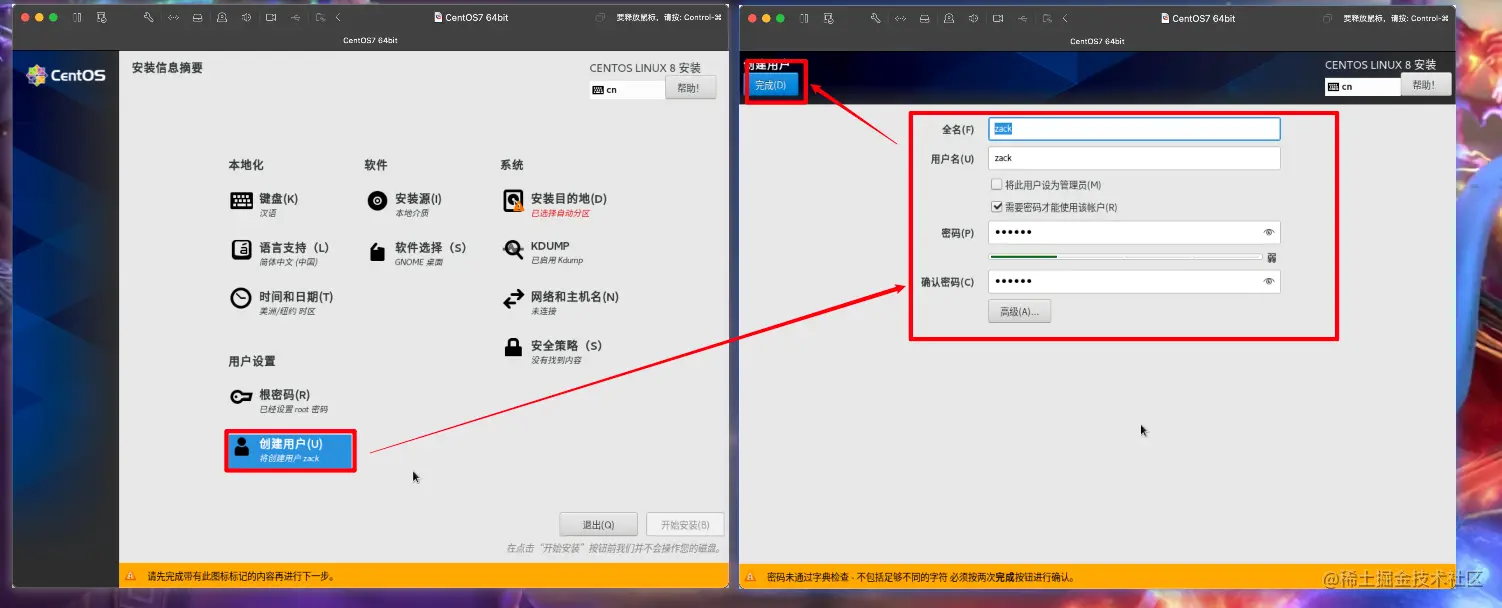The width and height of the screenshot is (1502, 608).
Task: Click hard disk icon in right toolbar
Action: [924, 18]
